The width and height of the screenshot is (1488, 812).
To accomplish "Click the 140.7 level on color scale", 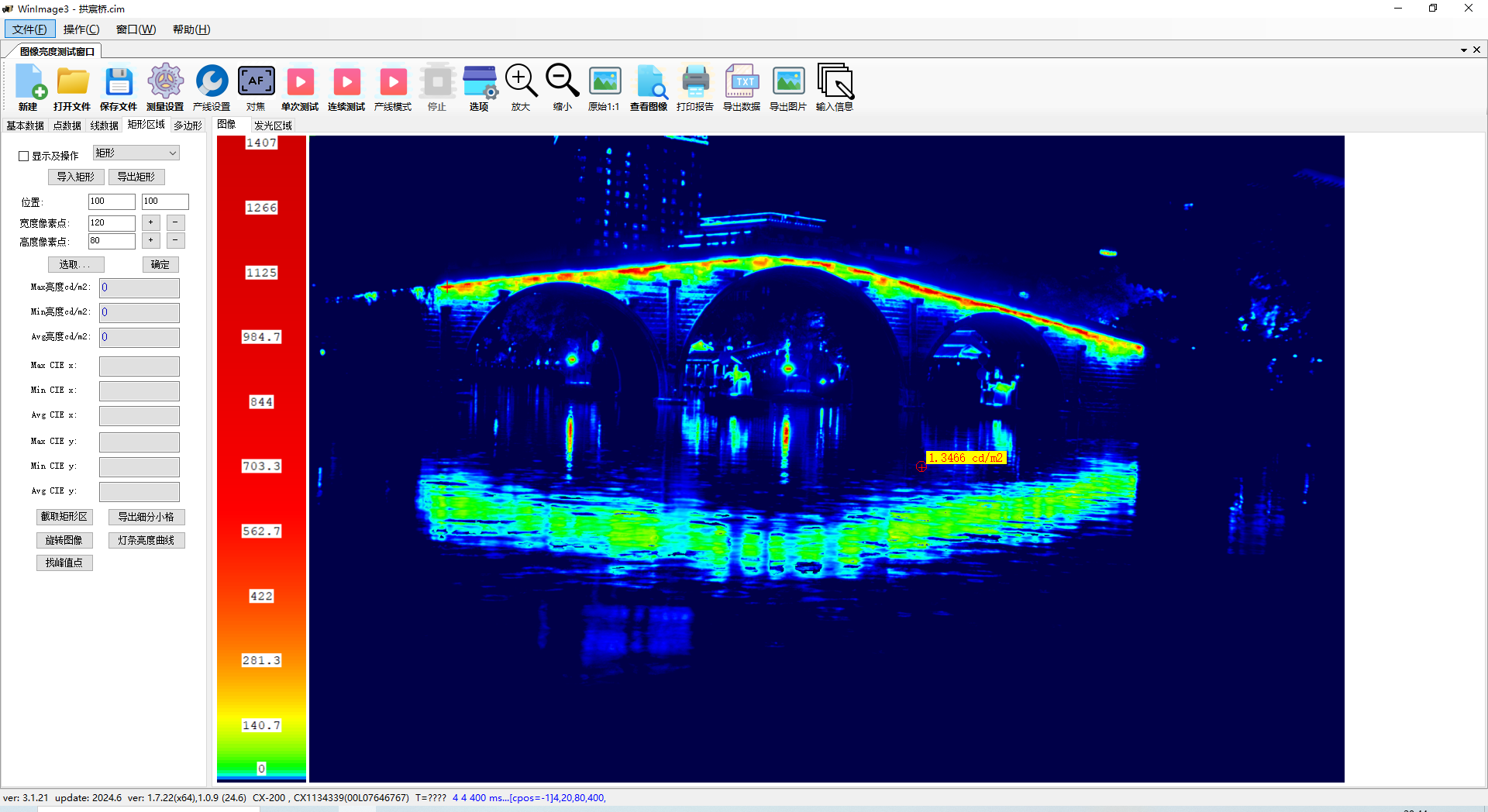I will click(x=261, y=725).
